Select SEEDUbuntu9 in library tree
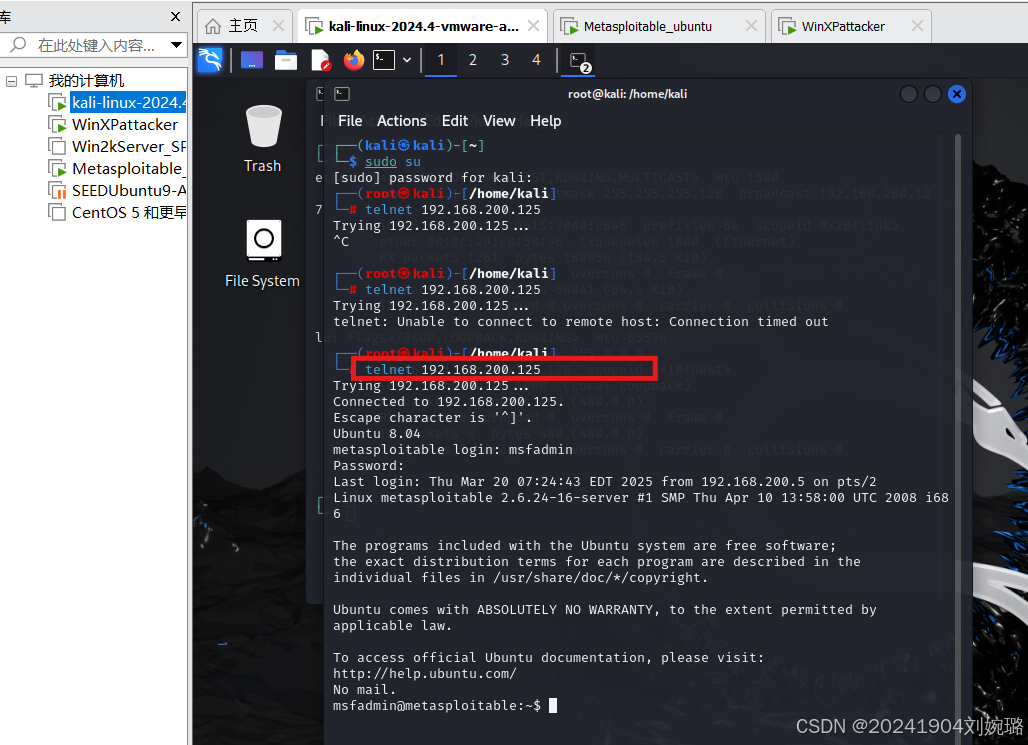Screen dimensions: 1028x745 click(129, 190)
